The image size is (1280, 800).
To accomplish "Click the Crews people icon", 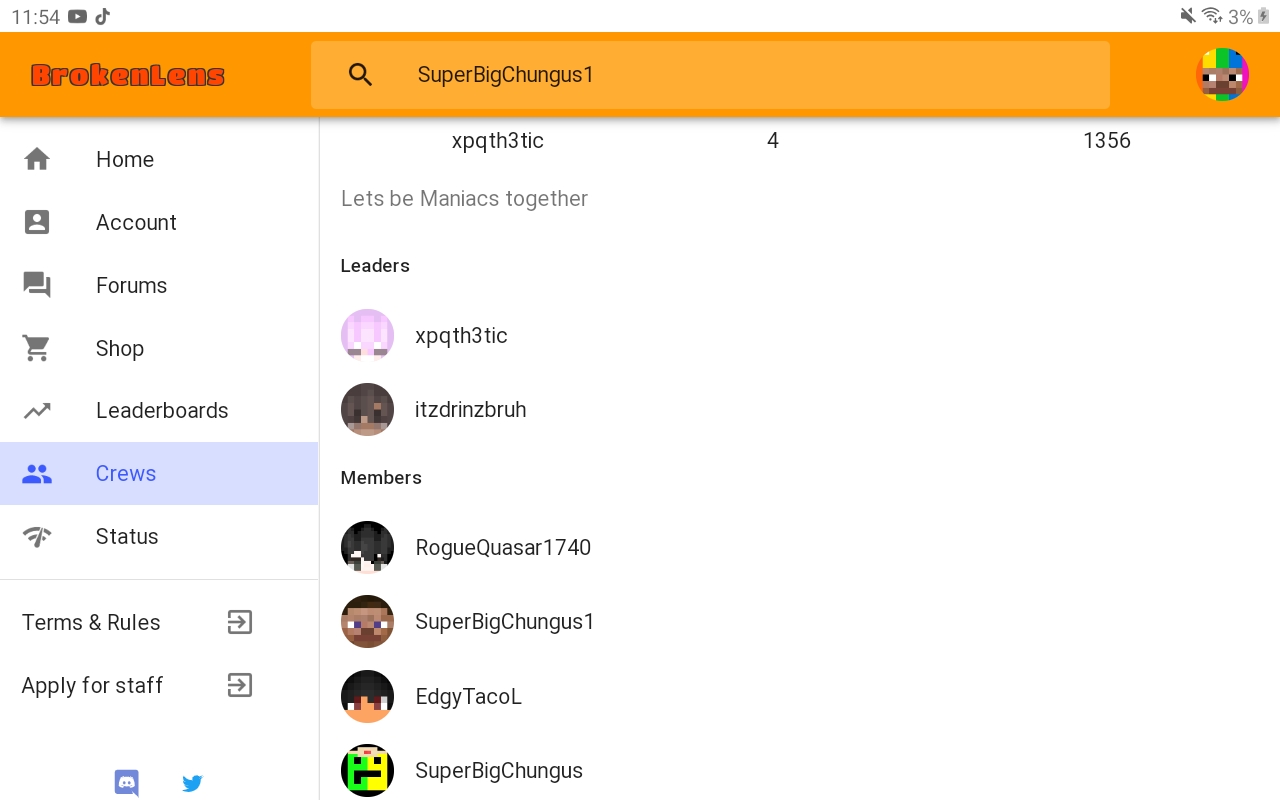I will (x=37, y=473).
